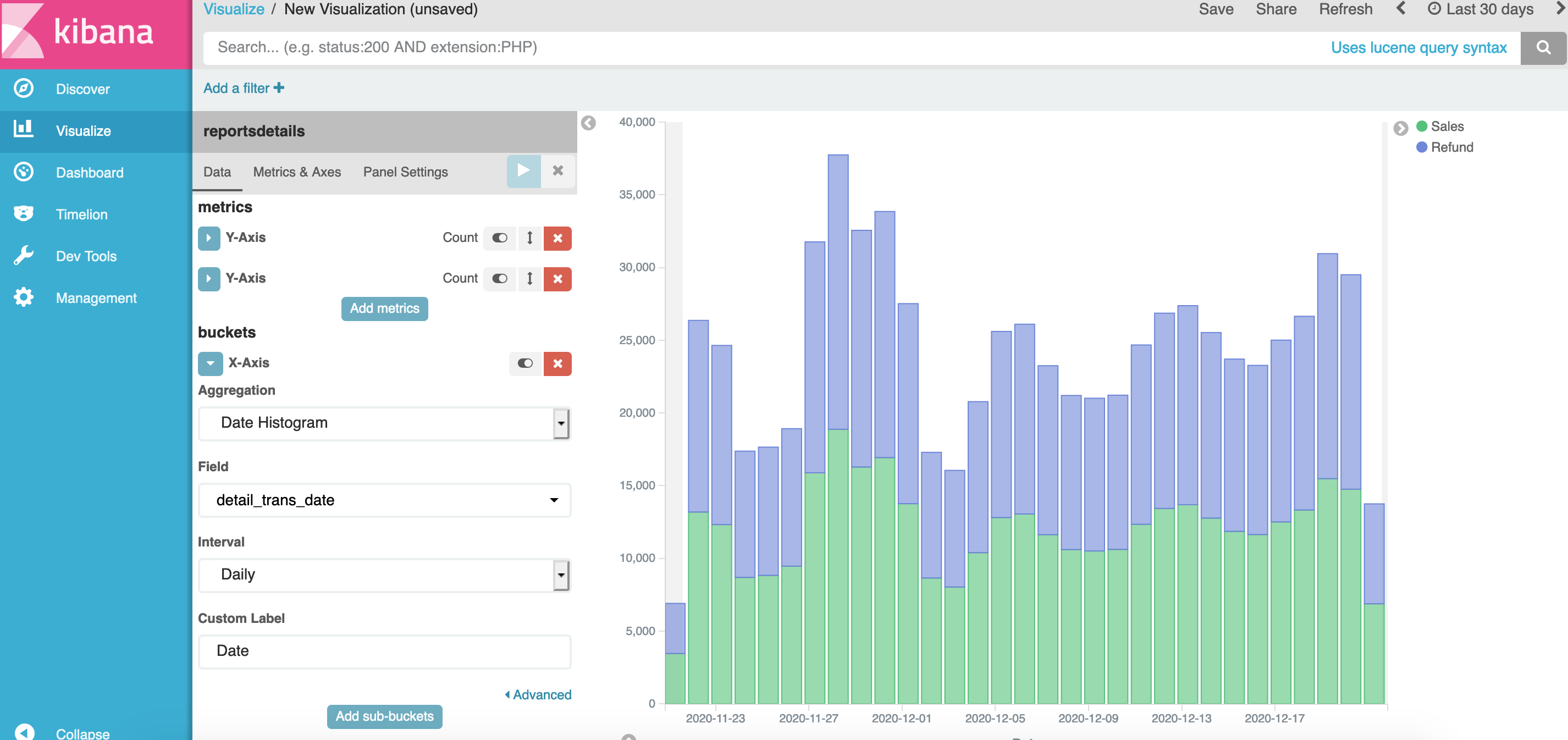
Task: Disable the second Y-Axis metric toggle
Action: coord(500,279)
